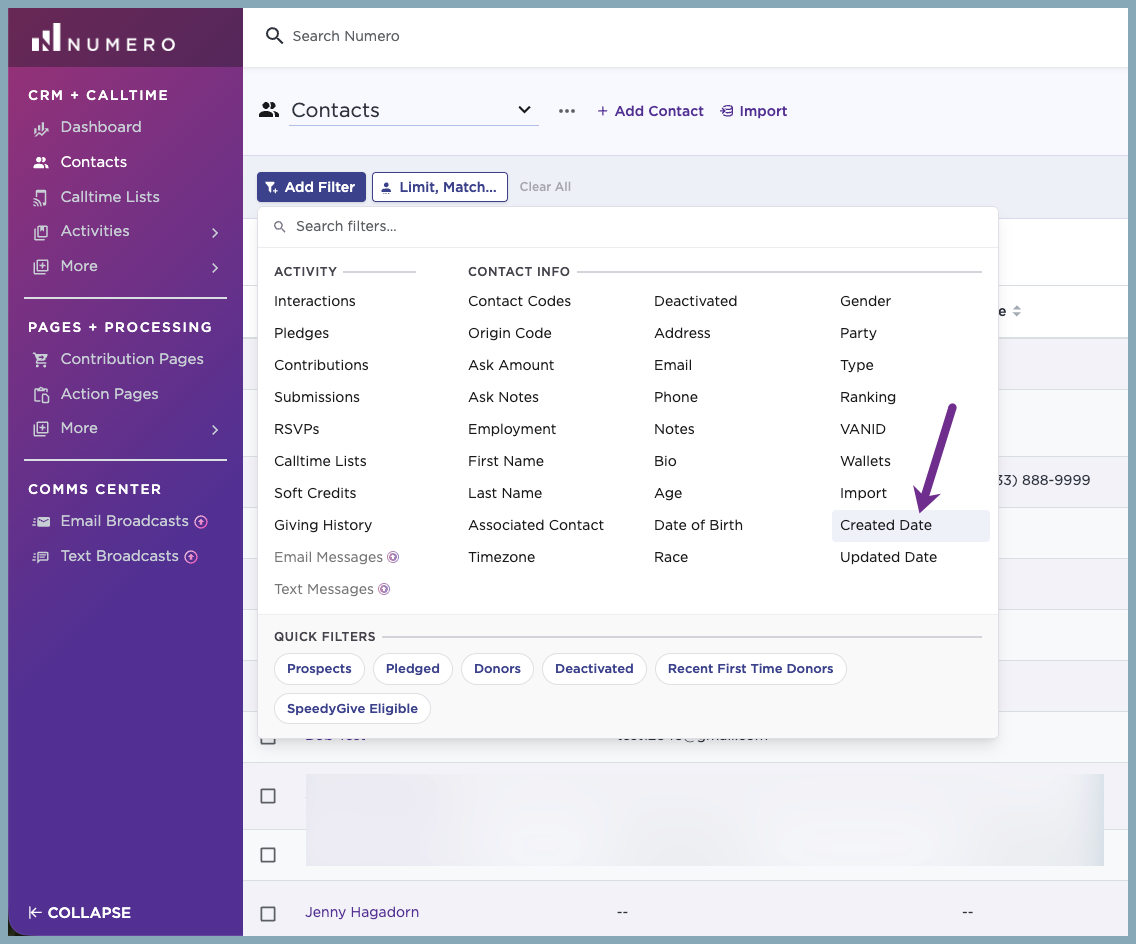Screen dimensions: 1136x944
Task: Open Contribution Pages in sidebar
Action: click(132, 359)
